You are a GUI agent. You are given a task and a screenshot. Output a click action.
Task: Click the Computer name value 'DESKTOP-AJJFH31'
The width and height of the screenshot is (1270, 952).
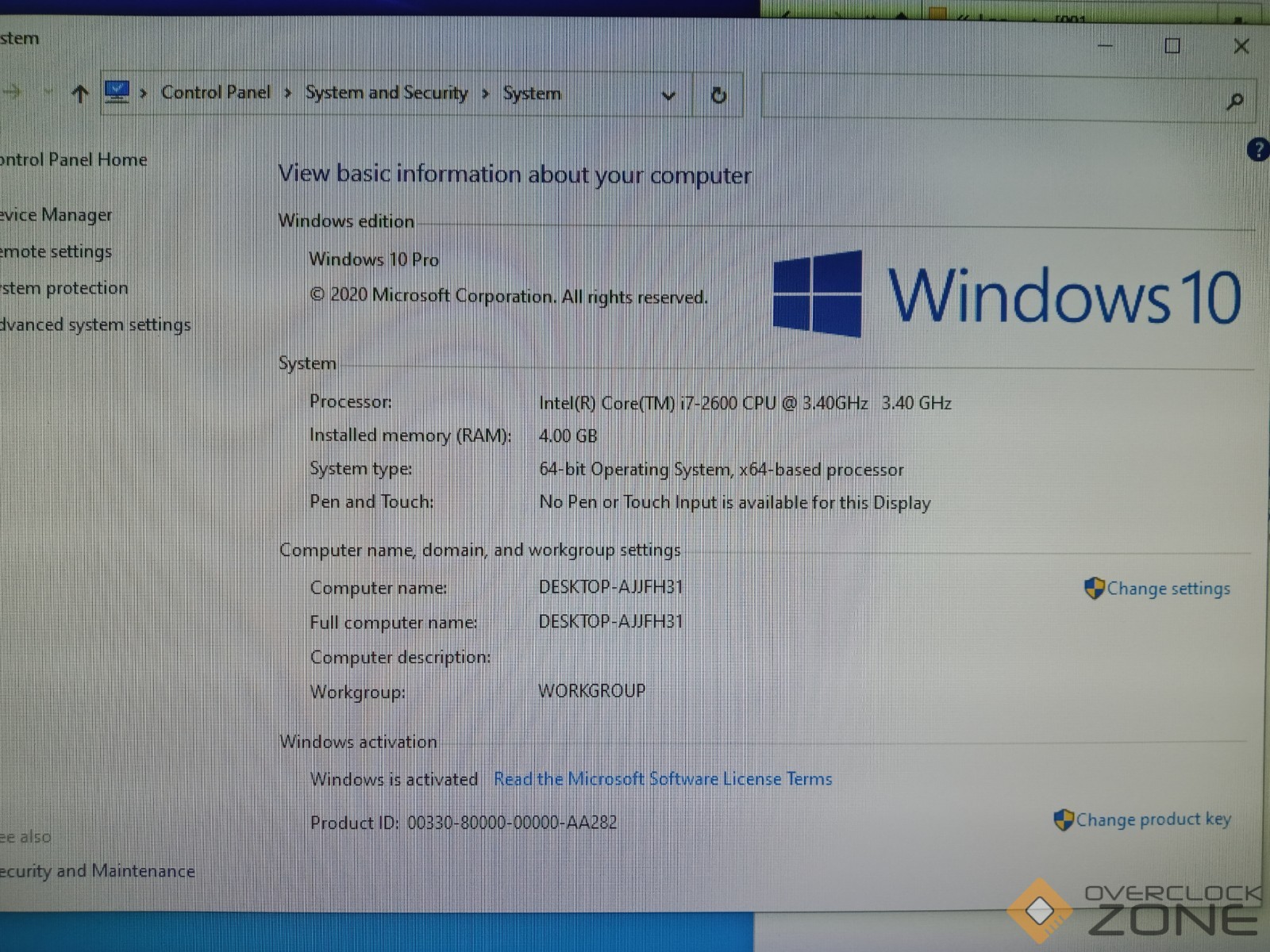point(610,587)
